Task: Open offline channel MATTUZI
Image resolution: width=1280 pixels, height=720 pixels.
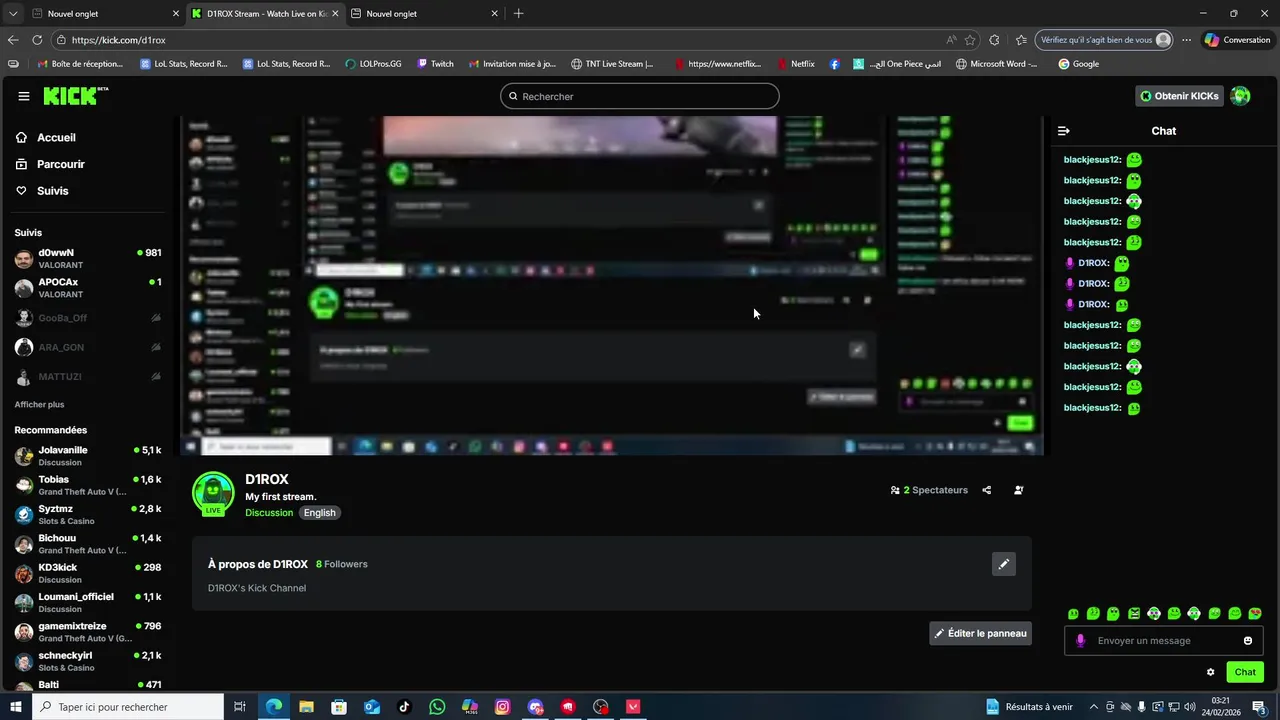Action: (x=88, y=377)
